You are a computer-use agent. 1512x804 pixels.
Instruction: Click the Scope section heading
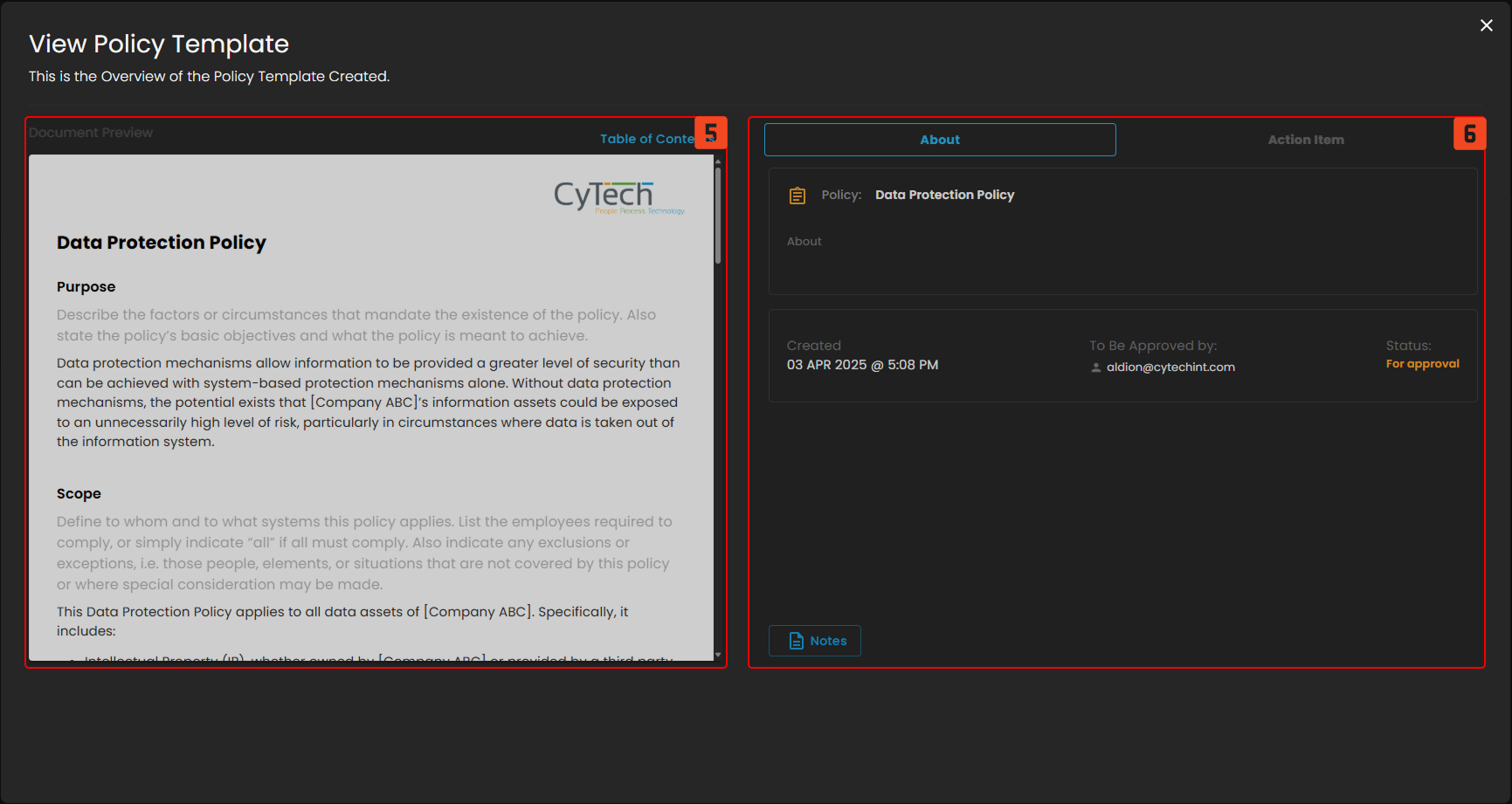(x=79, y=494)
